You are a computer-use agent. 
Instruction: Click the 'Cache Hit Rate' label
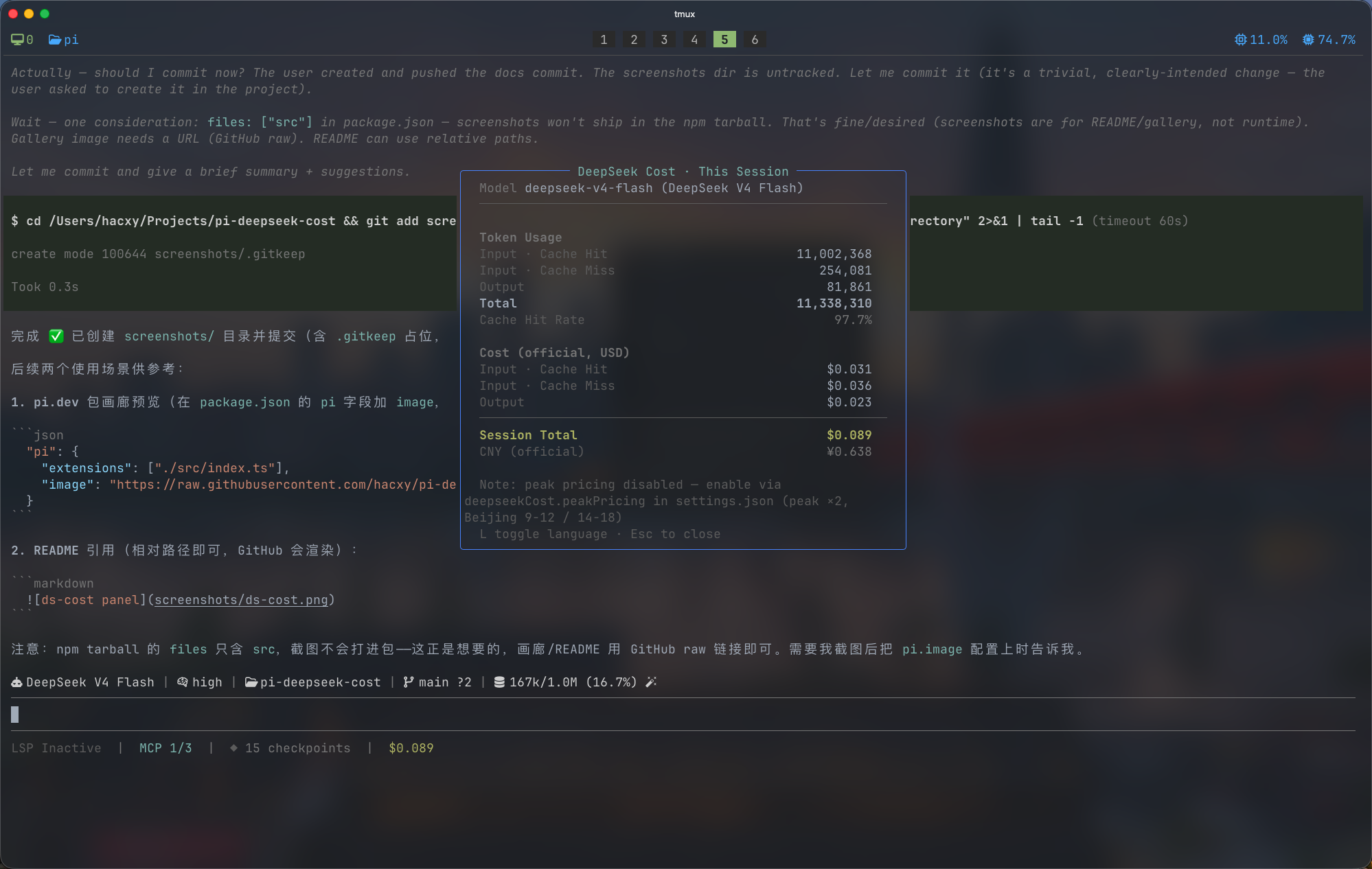[x=531, y=320]
